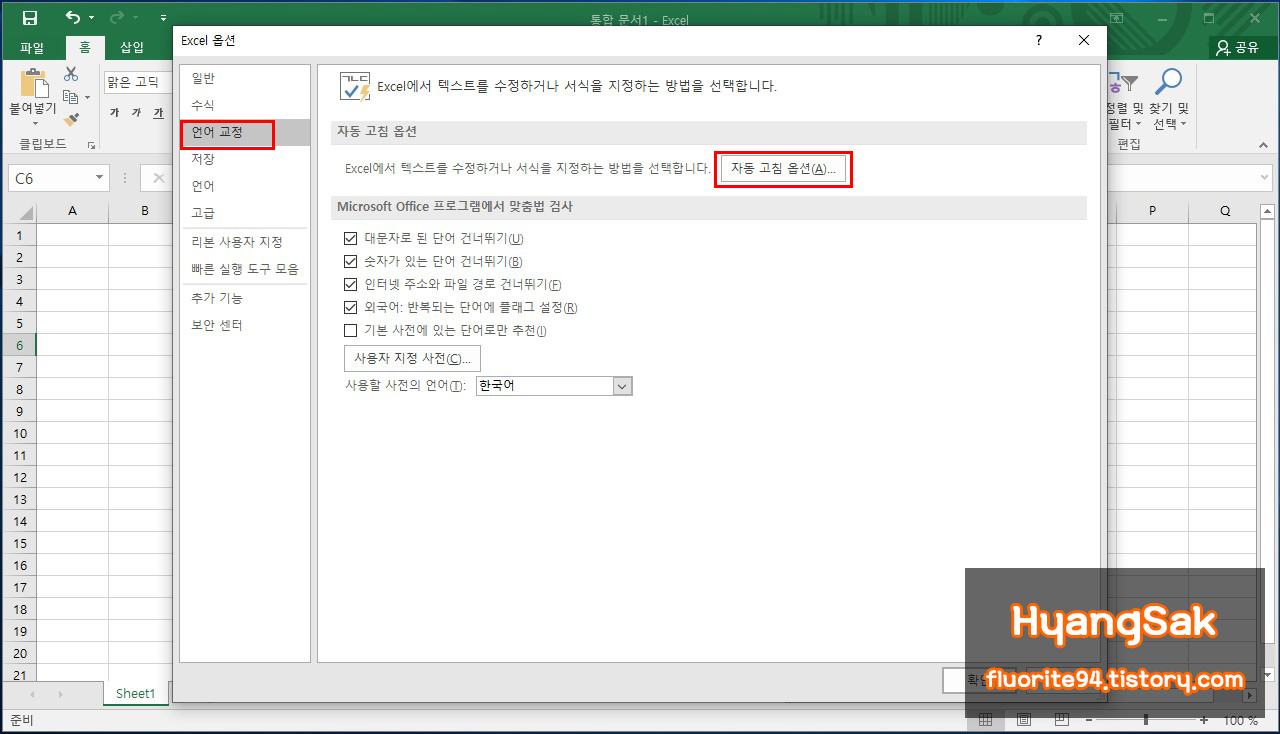Screen dimensions: 1280x734
Task: Click the 100% zoom level
Action: click(1240, 720)
